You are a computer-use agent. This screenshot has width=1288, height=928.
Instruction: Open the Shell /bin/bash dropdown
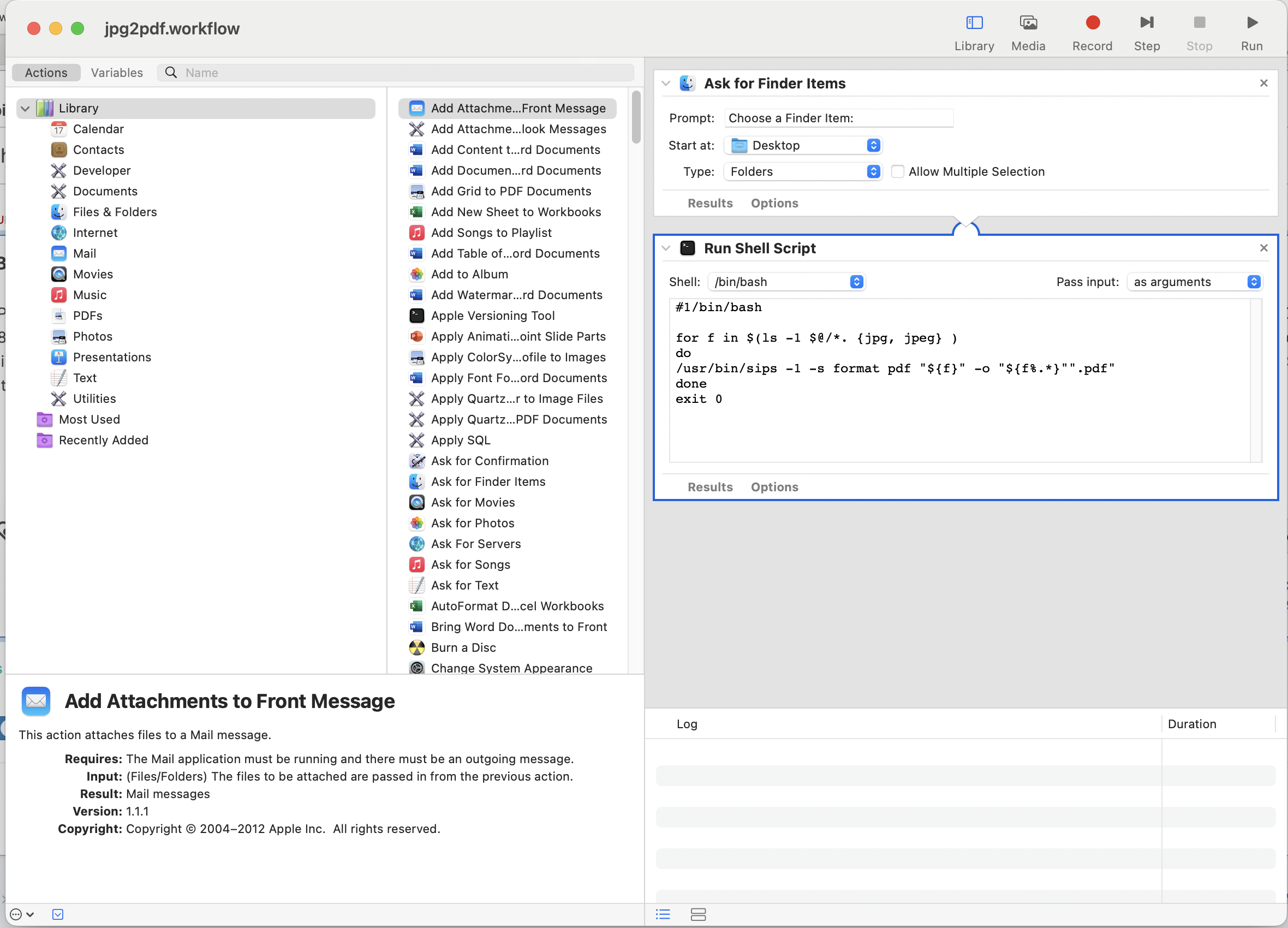pos(786,282)
